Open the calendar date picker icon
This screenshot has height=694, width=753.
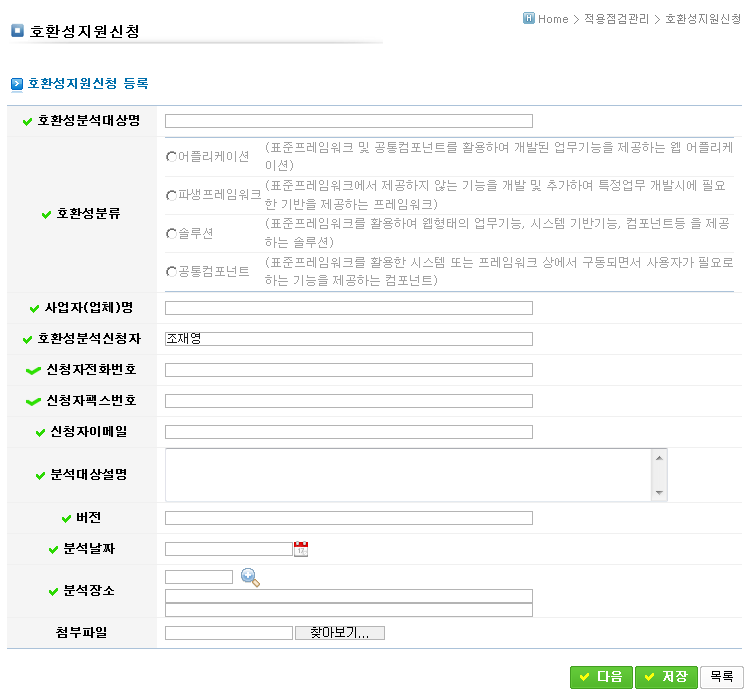point(301,549)
